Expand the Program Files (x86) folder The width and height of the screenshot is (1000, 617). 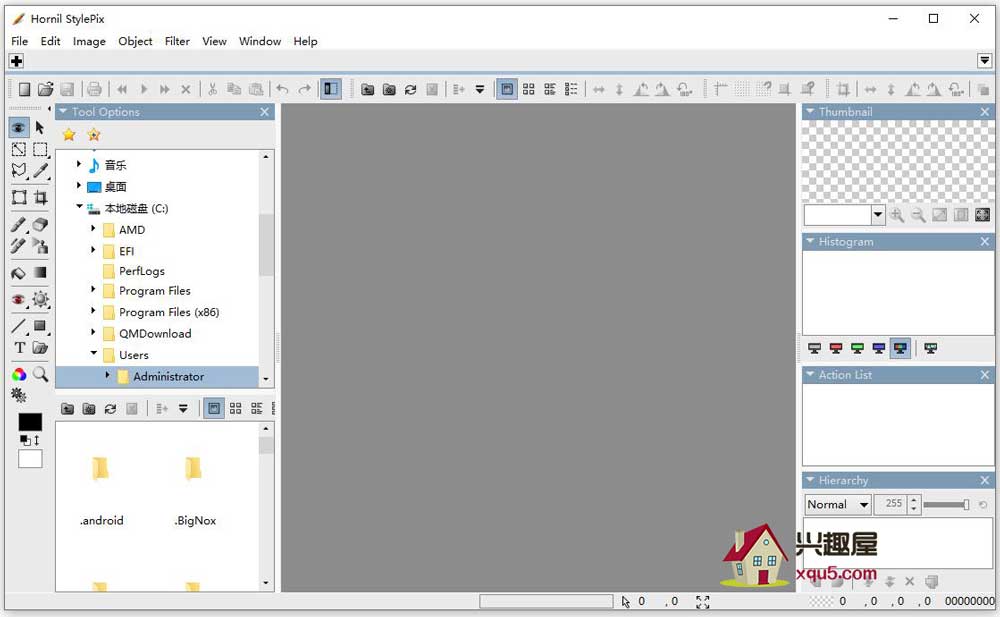(93, 311)
